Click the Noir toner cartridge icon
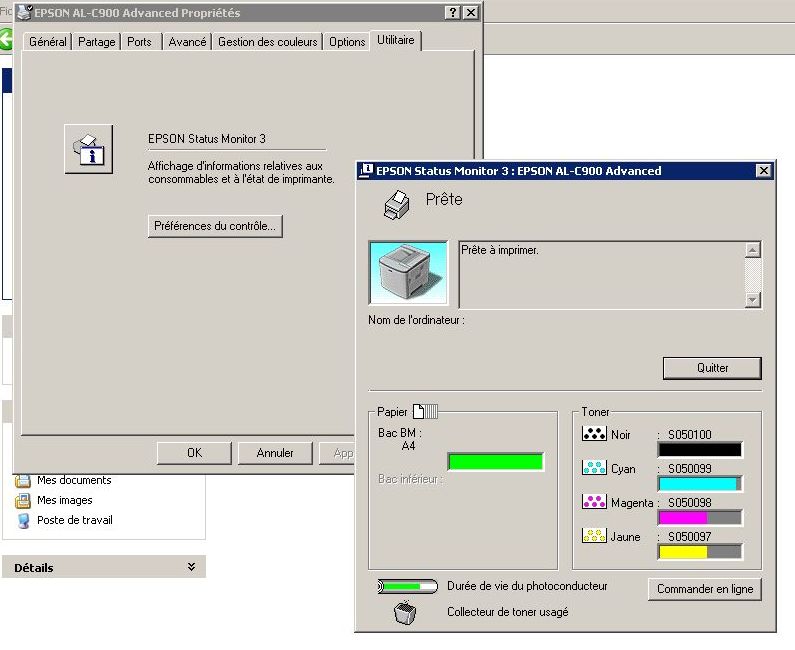 [594, 434]
